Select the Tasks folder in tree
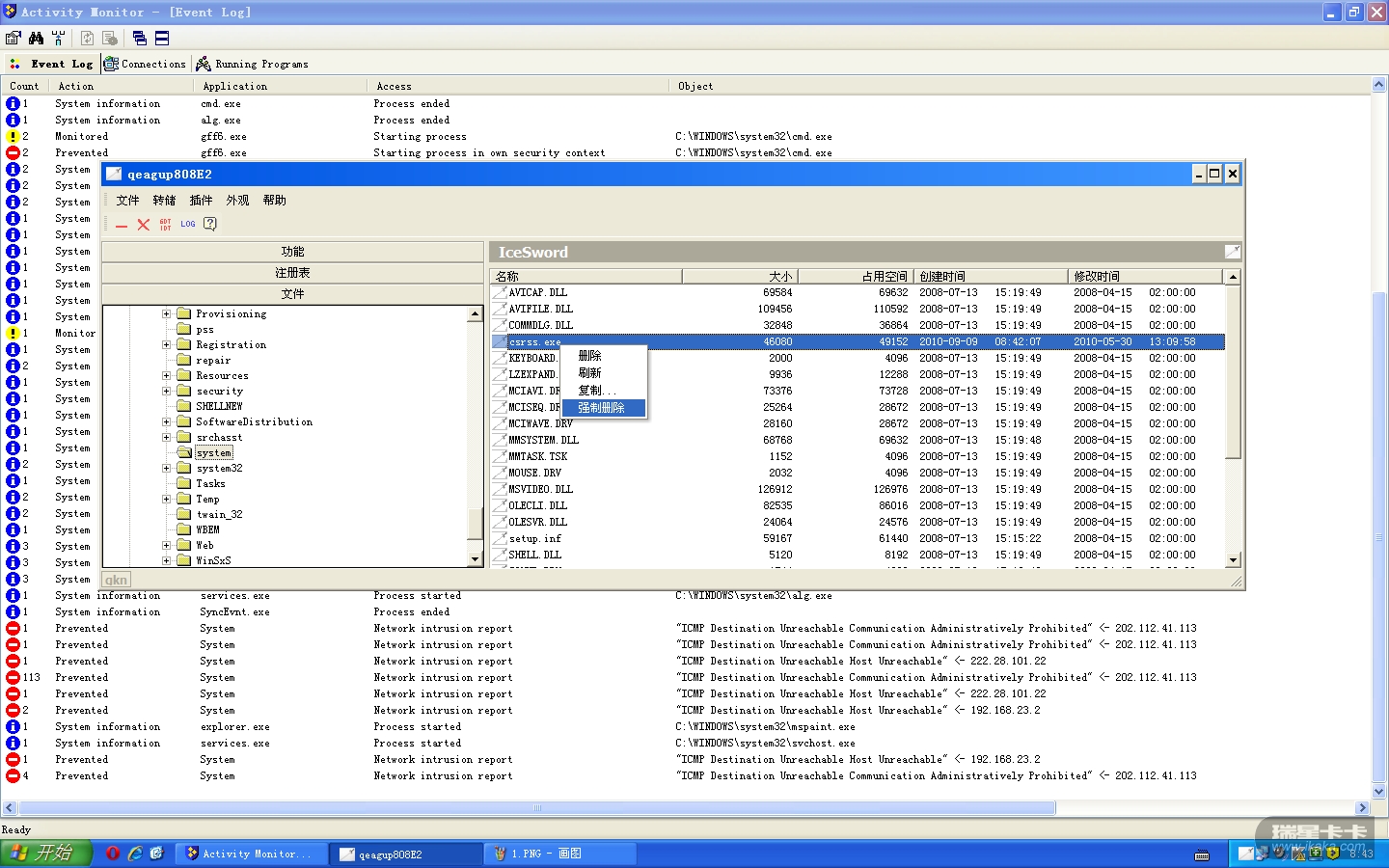 (210, 484)
